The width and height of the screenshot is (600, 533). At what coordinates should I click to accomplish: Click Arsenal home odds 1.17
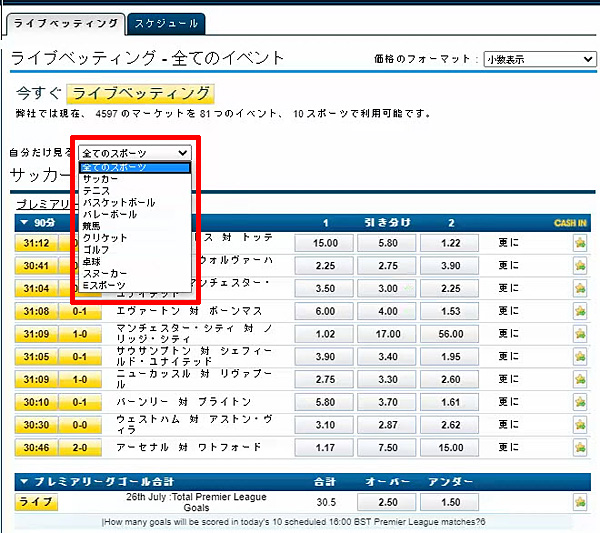[324, 447]
